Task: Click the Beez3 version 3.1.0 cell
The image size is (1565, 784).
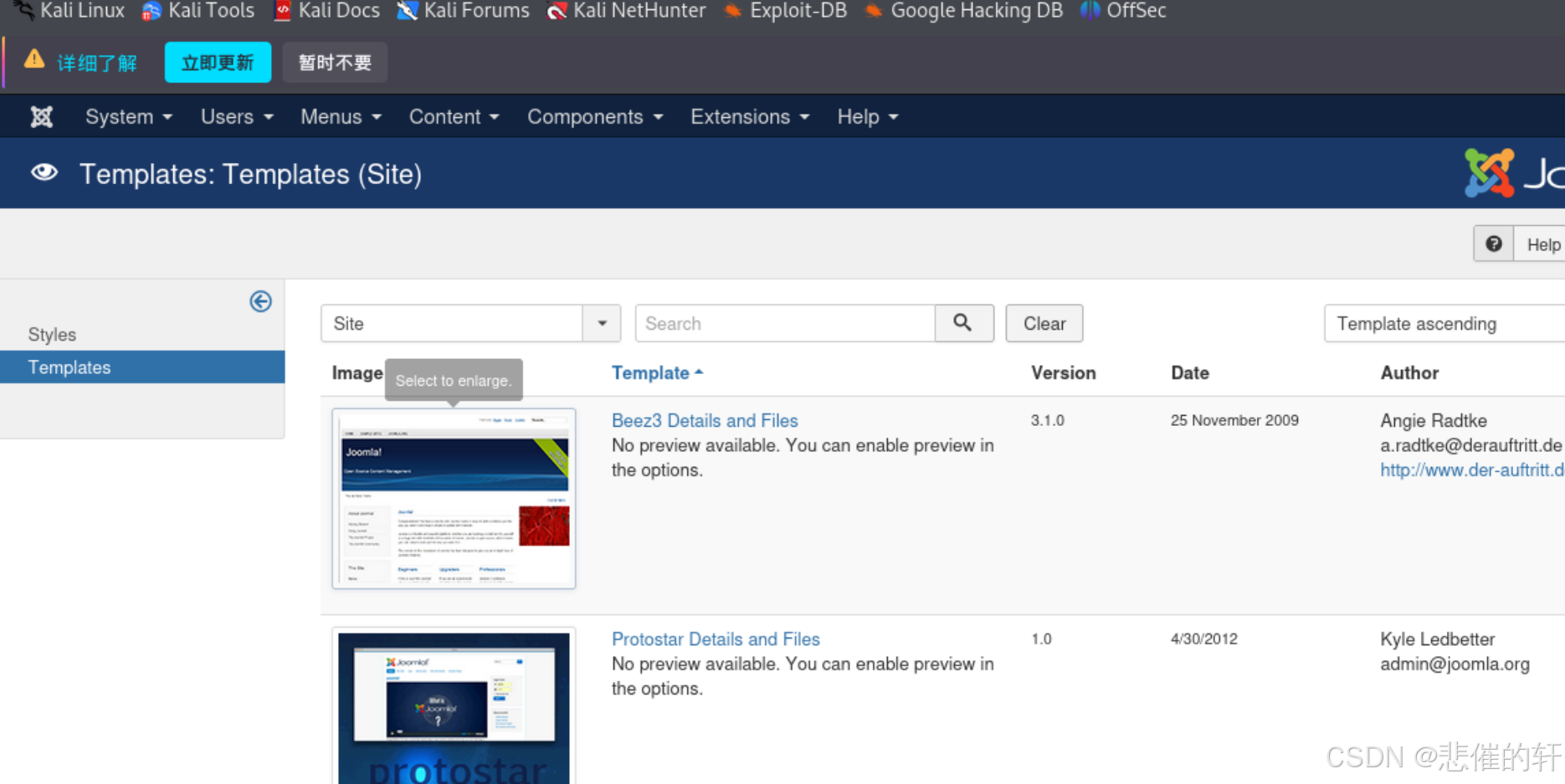Action: click(1048, 420)
